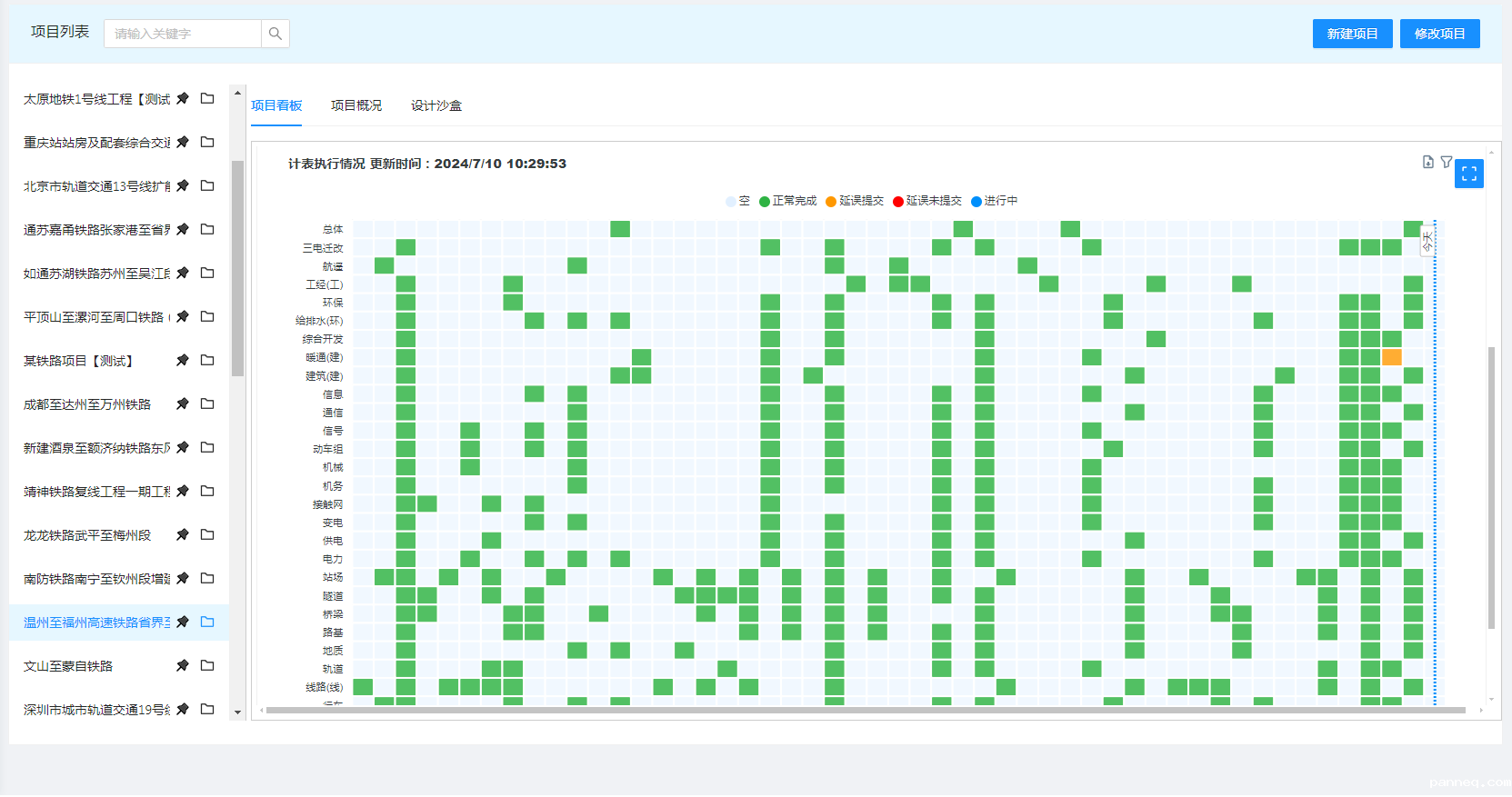
Task: Toggle the 延误未提交 legend series
Action: [927, 201]
